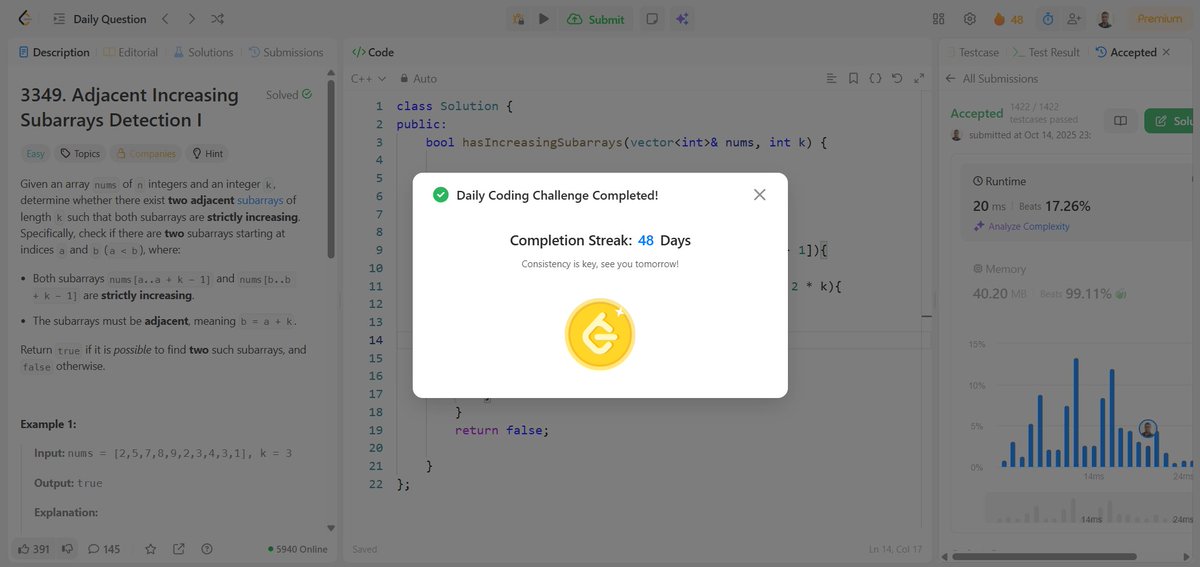Image resolution: width=1200 pixels, height=567 pixels.
Task: Open the book icon beside Solution button
Action: point(1121,121)
